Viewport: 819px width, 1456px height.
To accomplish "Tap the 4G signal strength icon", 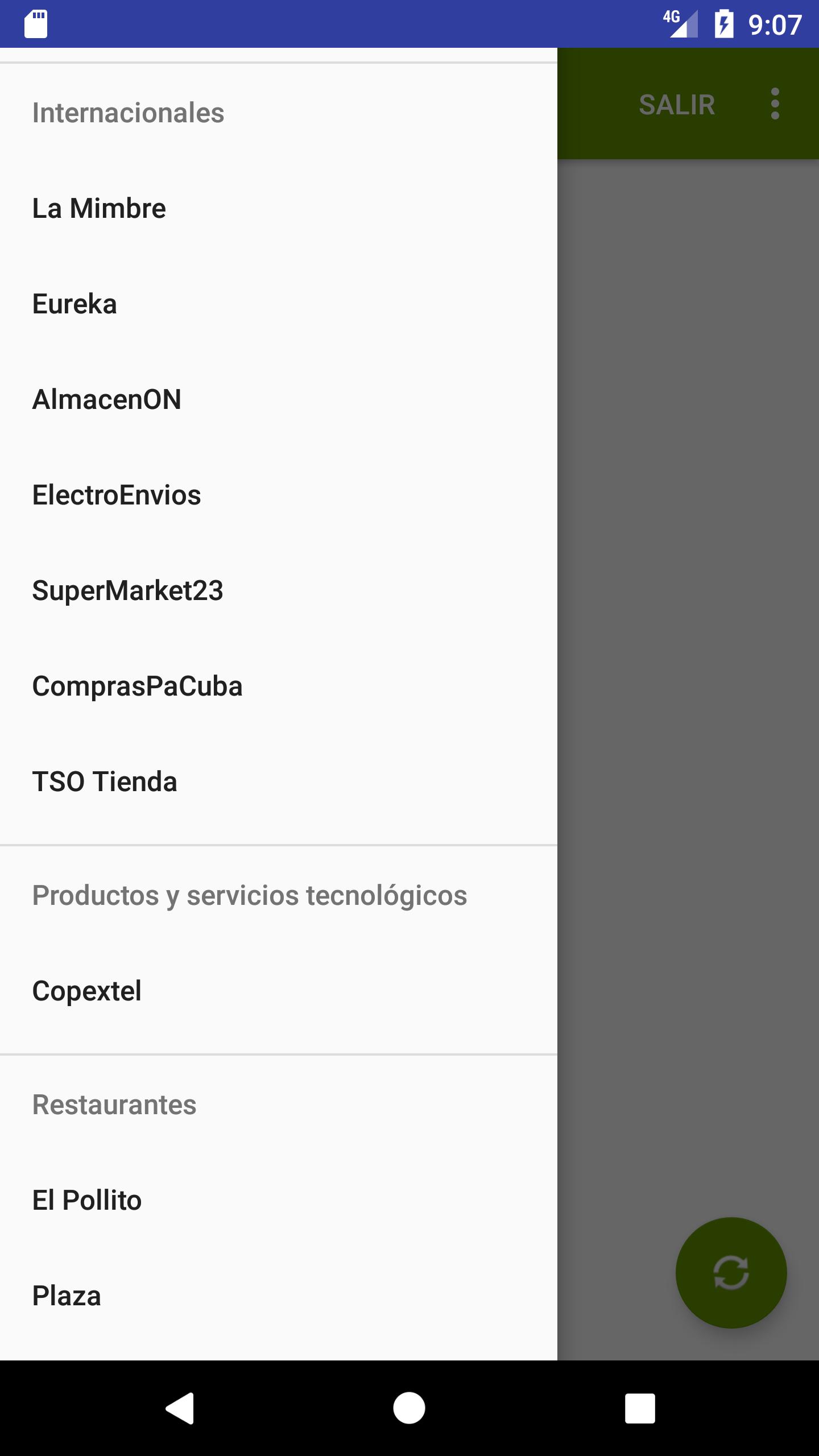I will [x=680, y=24].
